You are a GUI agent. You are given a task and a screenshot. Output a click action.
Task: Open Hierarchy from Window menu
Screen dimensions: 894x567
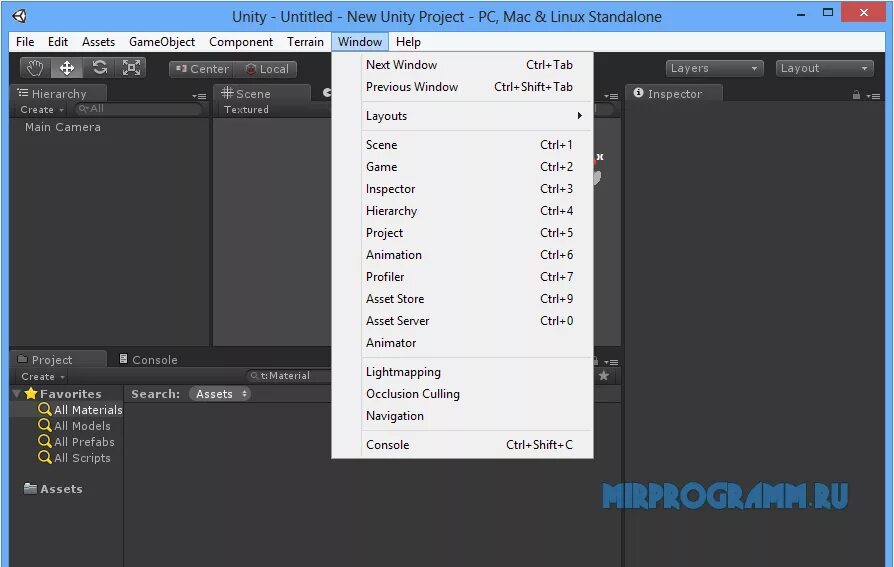click(x=462, y=210)
